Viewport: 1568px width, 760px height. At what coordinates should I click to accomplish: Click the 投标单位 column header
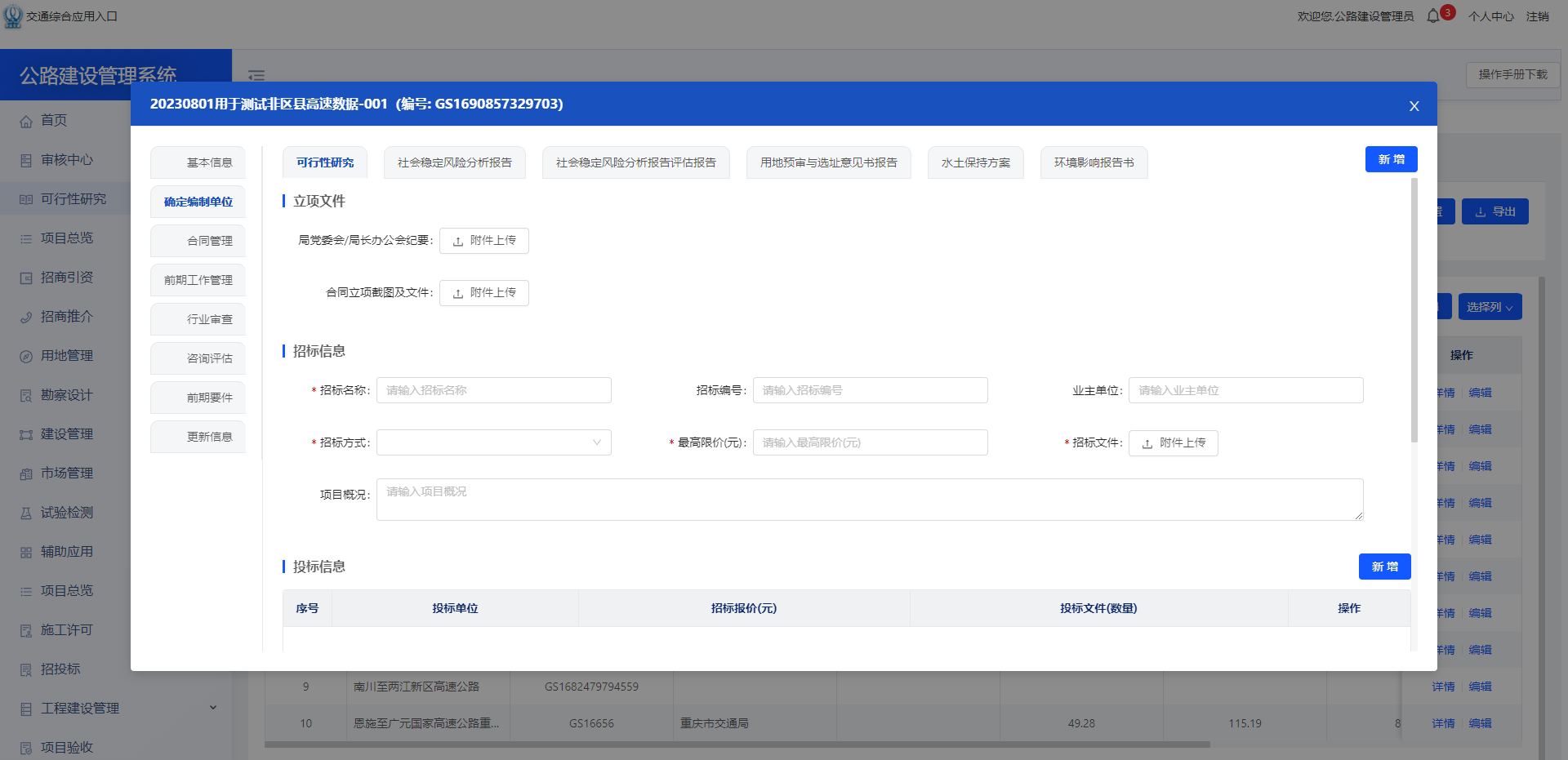pyautogui.click(x=455, y=608)
